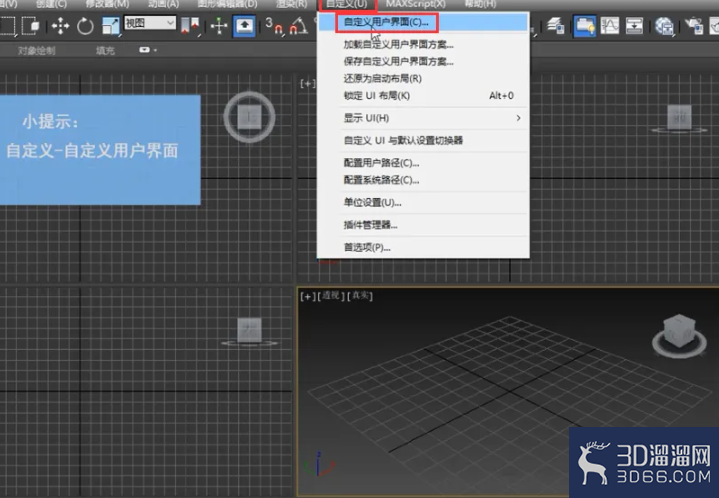Open 单位设置(U)... dialog
The width and height of the screenshot is (719, 498).
pos(423,202)
